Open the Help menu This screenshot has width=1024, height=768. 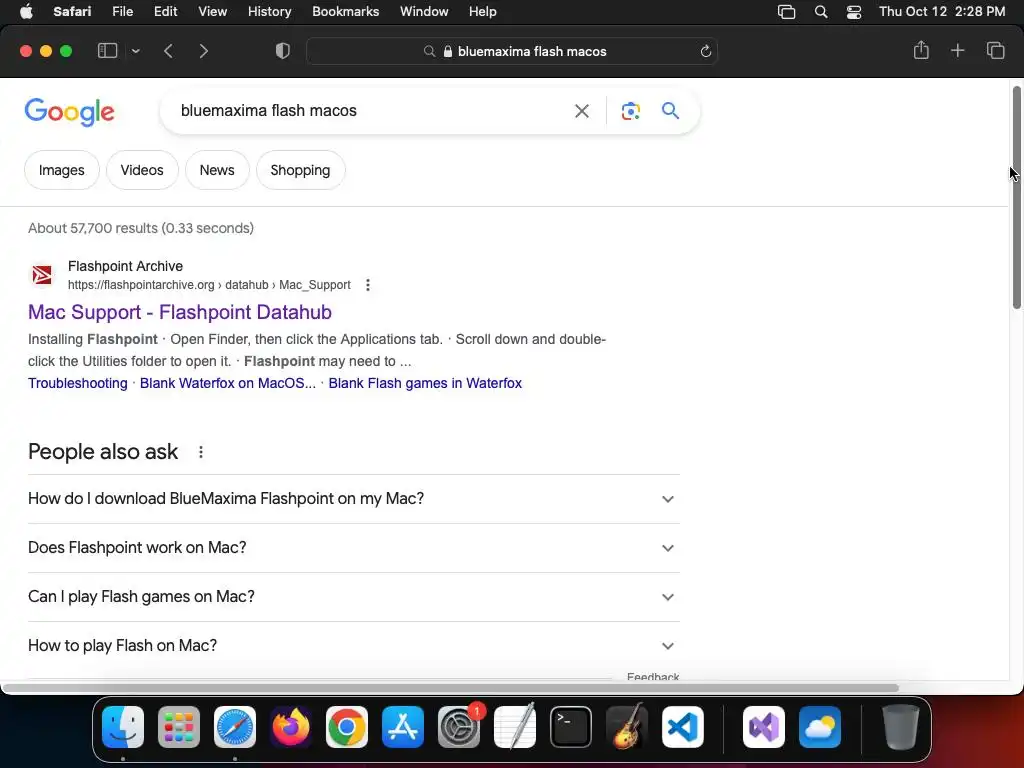pos(483,12)
